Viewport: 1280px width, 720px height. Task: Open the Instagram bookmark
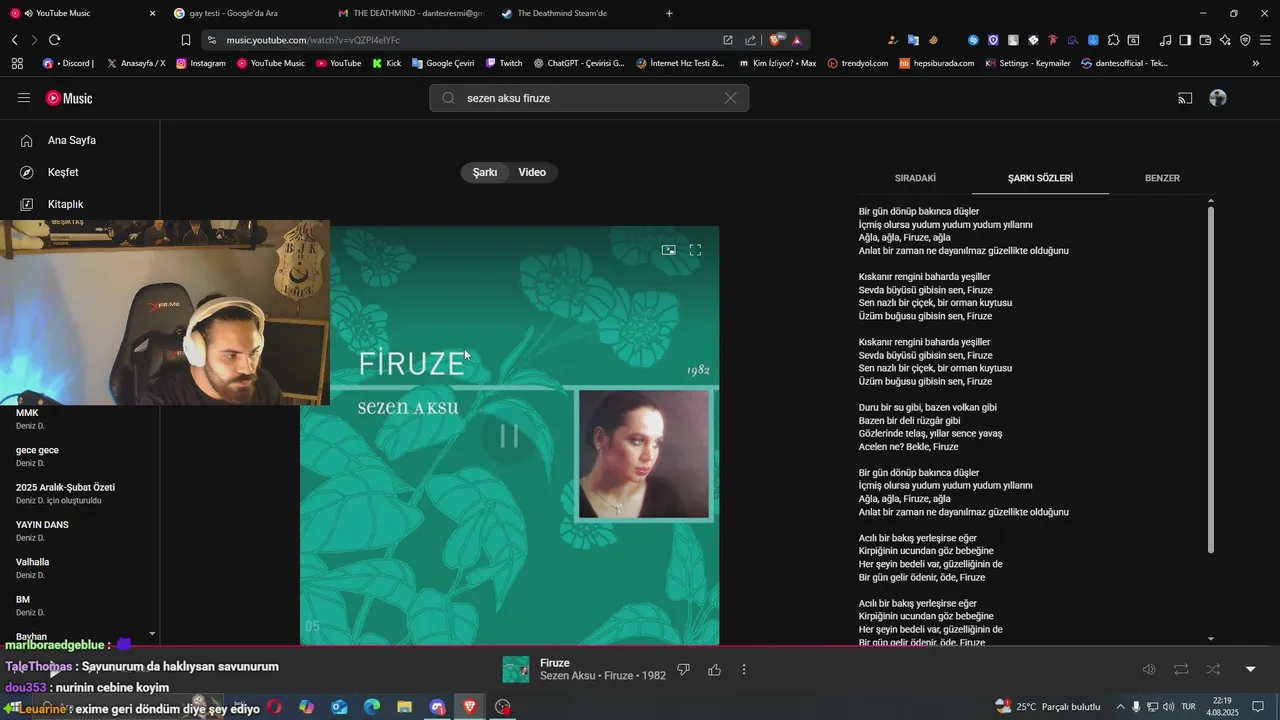click(201, 63)
